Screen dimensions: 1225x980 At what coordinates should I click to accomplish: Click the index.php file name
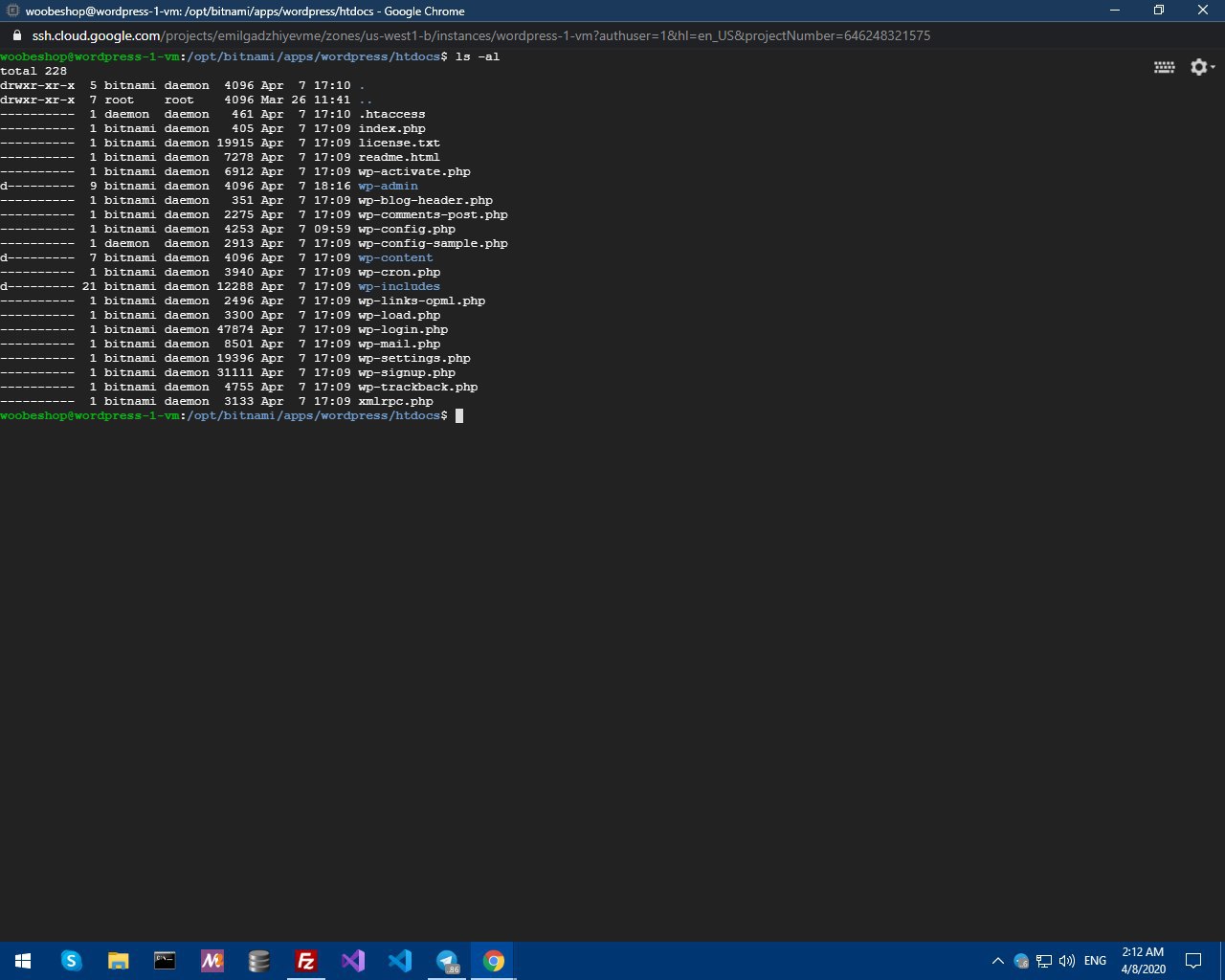tap(392, 128)
